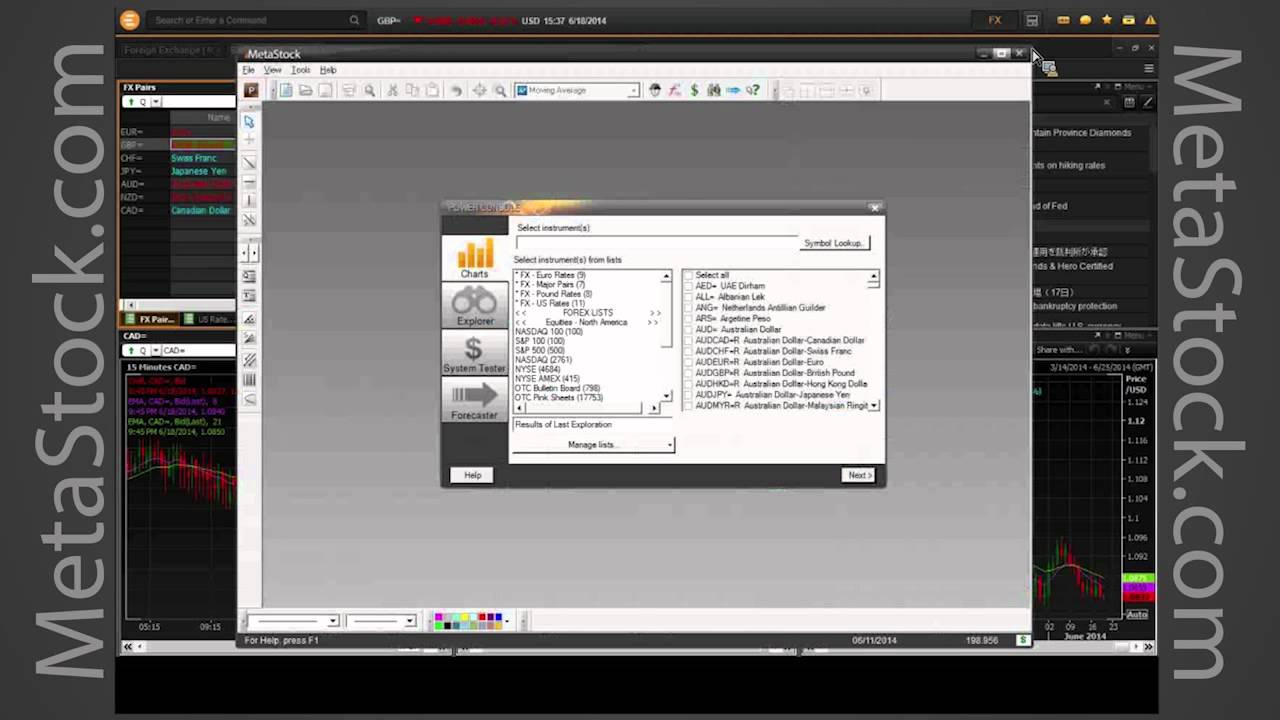Open the Q dropdown in FX Pairs panel
The height and width of the screenshot is (720, 1280).
point(156,102)
